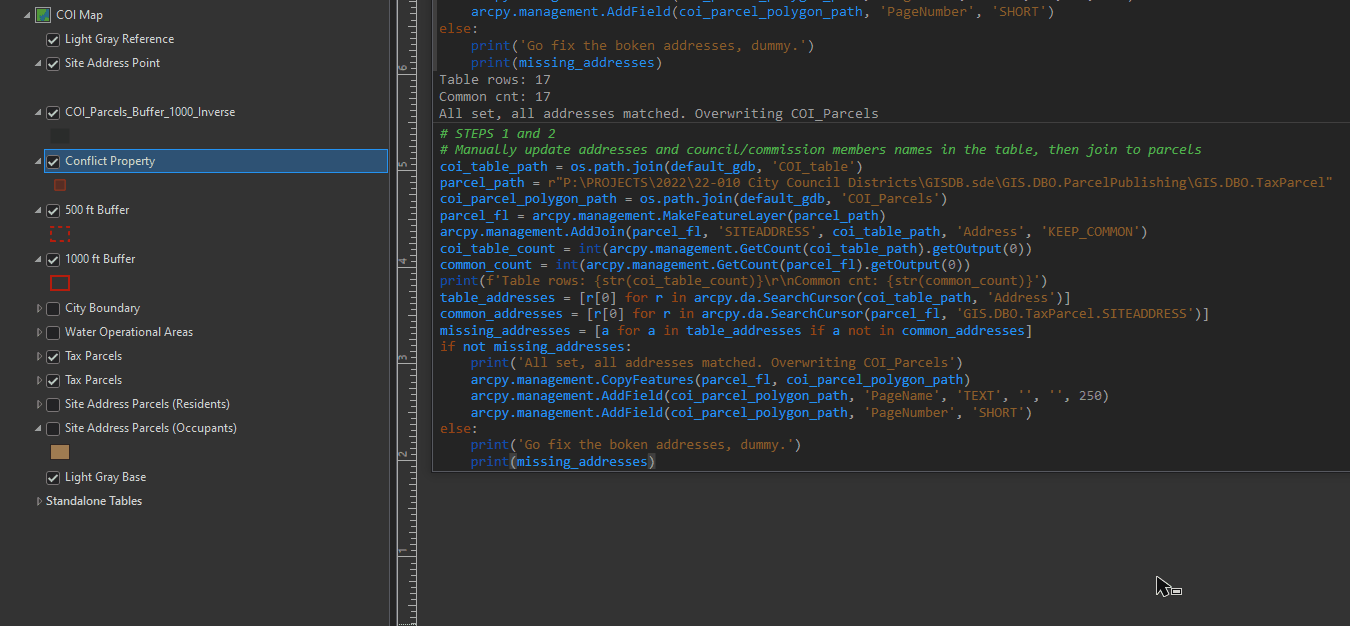Expand the City Boundary layer
The width and height of the screenshot is (1350, 626).
pos(39,309)
